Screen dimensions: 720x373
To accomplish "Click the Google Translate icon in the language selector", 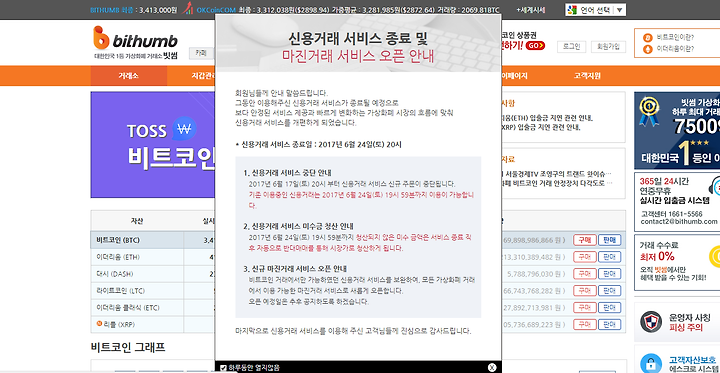I will click(x=572, y=10).
